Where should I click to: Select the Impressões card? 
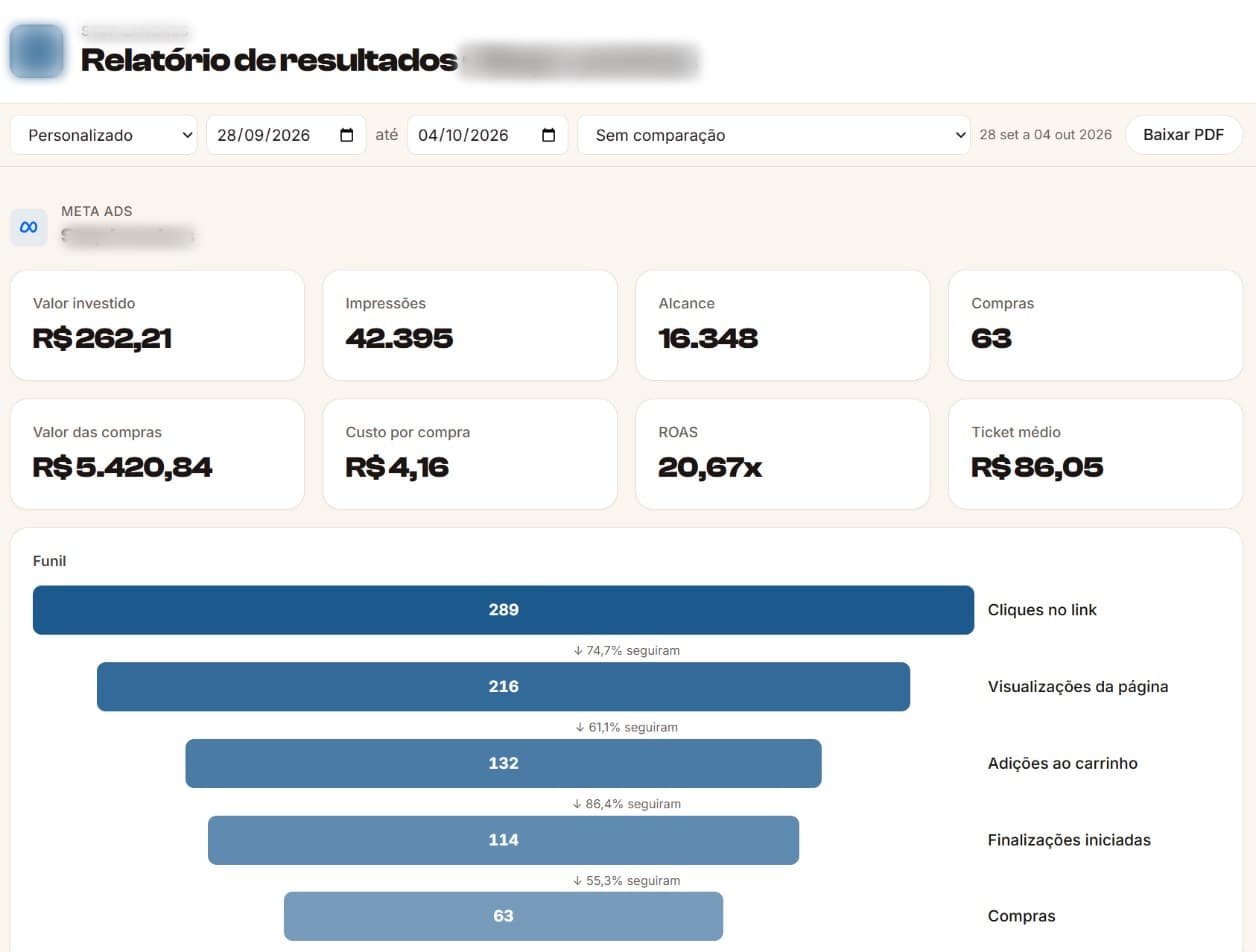(470, 325)
